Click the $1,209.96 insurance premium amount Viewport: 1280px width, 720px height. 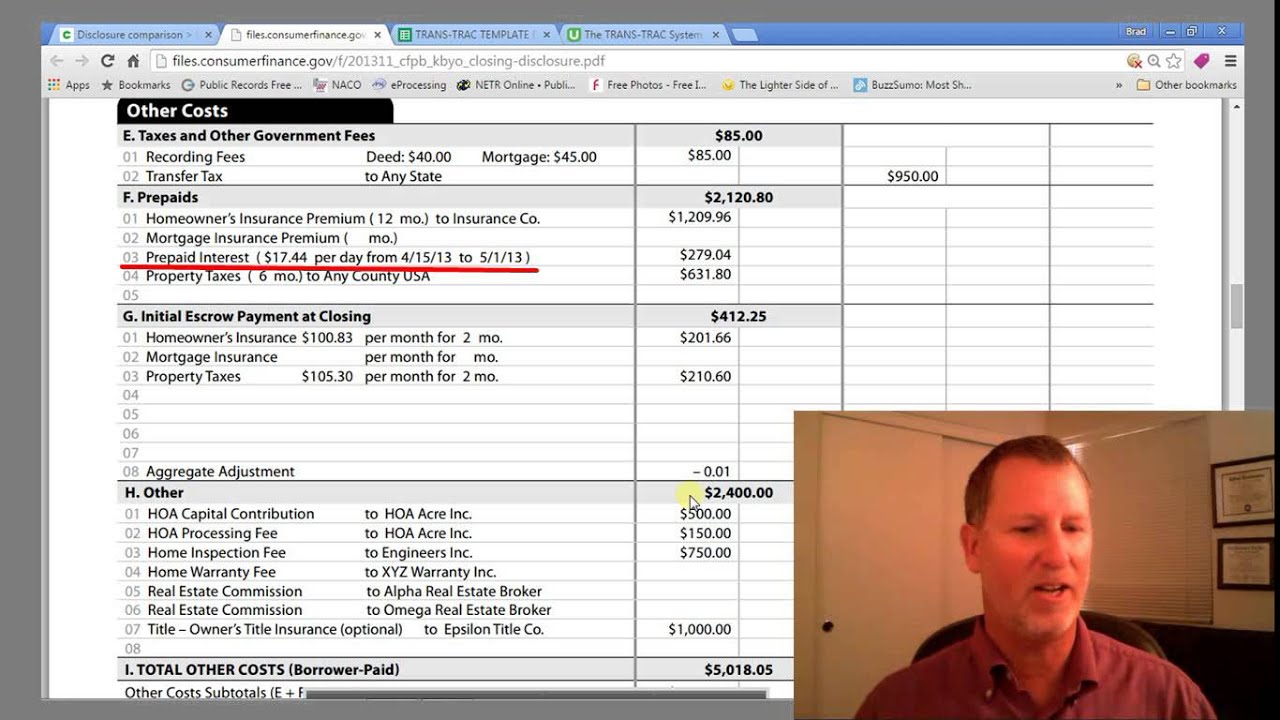700,217
